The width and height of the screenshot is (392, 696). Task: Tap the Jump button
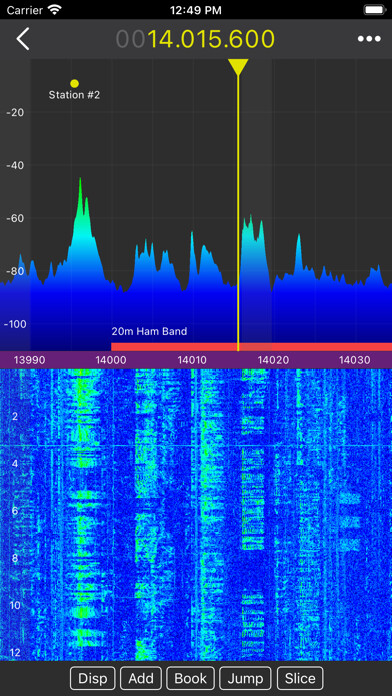[x=245, y=678]
